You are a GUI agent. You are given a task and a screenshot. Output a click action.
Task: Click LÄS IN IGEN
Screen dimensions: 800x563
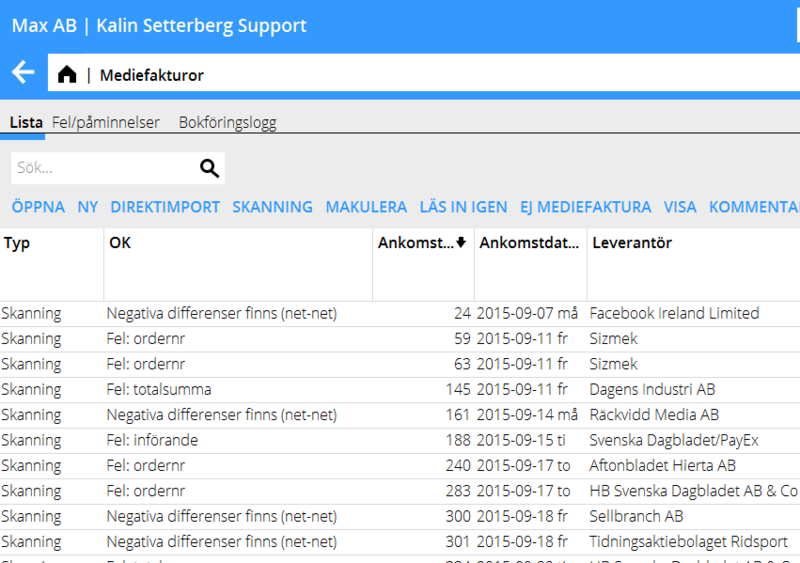pyautogui.click(x=463, y=207)
